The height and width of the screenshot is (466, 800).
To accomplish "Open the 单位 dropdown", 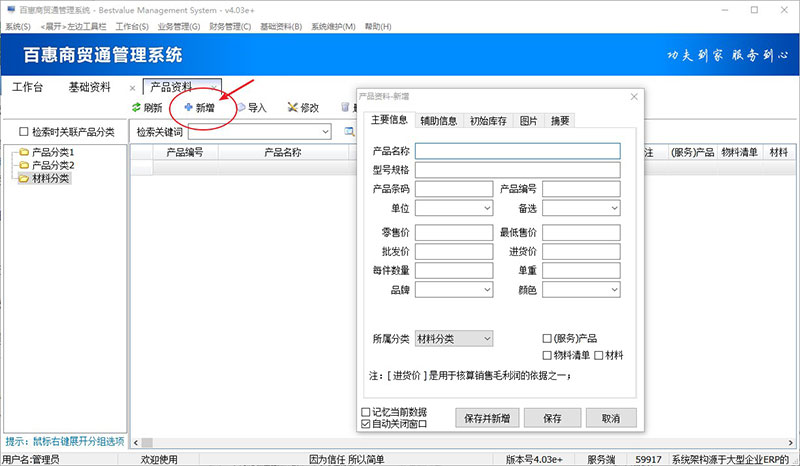I will pyautogui.click(x=487, y=208).
